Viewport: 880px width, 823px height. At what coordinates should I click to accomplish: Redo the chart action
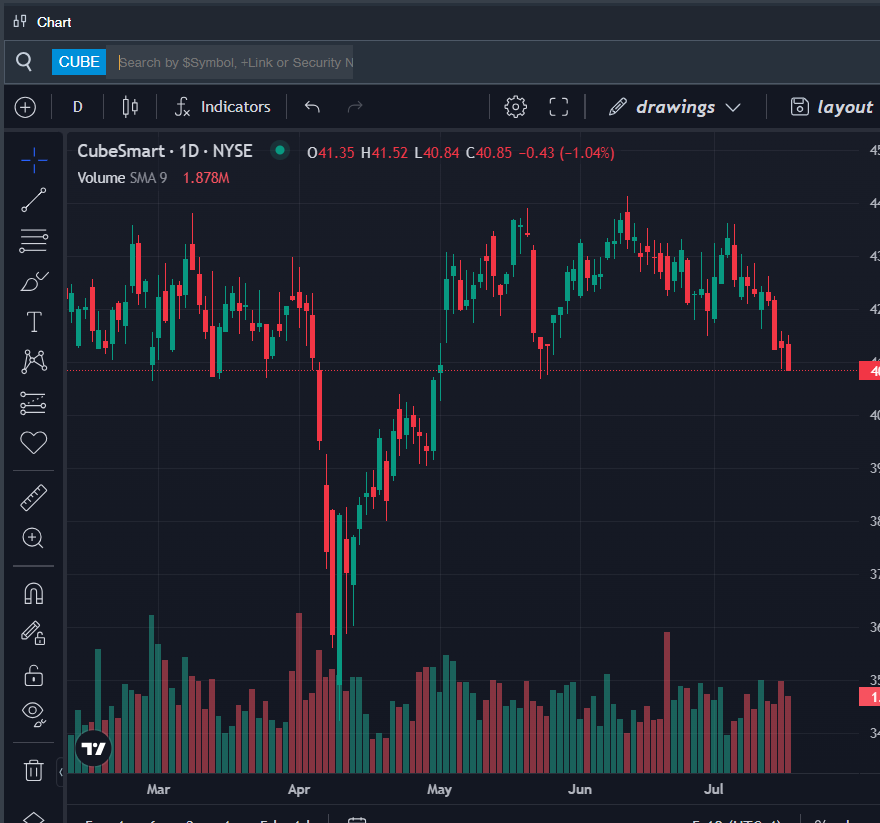click(355, 107)
